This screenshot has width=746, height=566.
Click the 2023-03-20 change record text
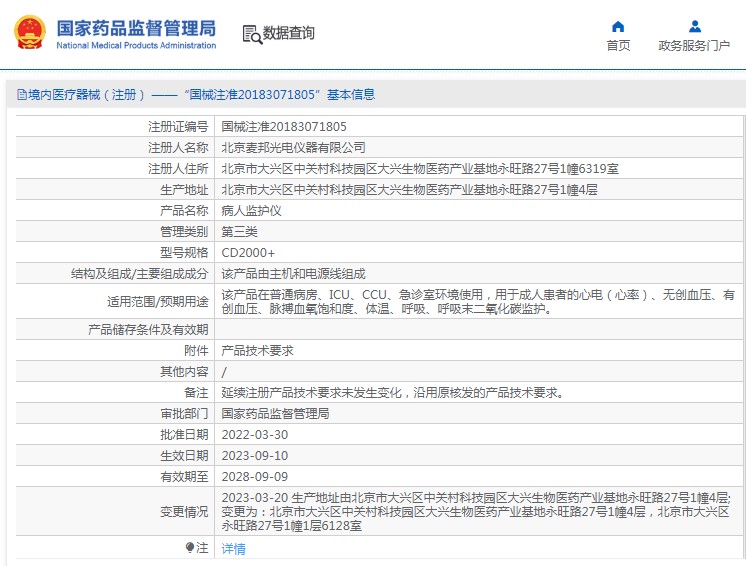tap(476, 512)
